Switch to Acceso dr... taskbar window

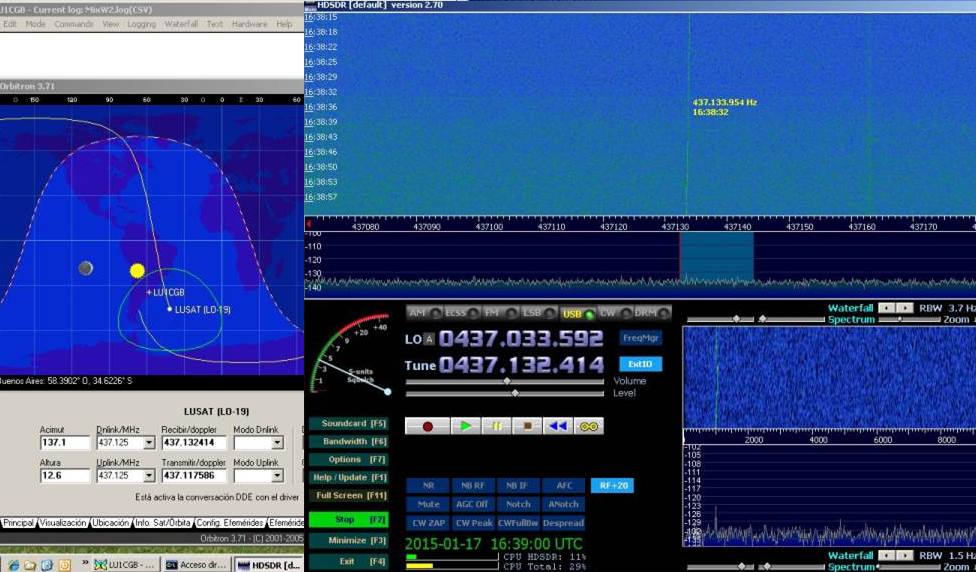197,565
